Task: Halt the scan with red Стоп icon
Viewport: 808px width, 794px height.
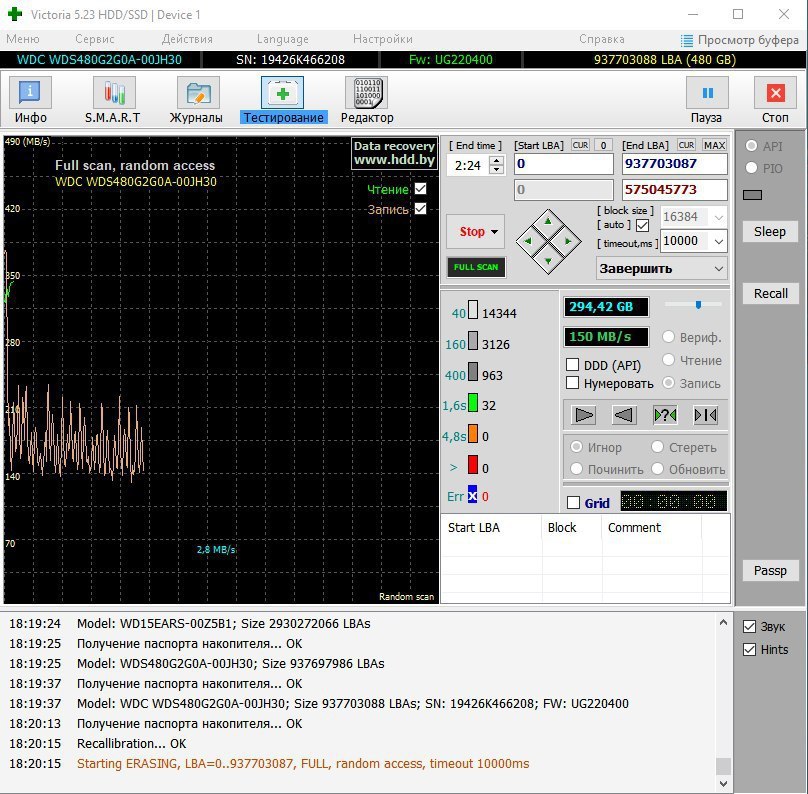Action: 775,92
